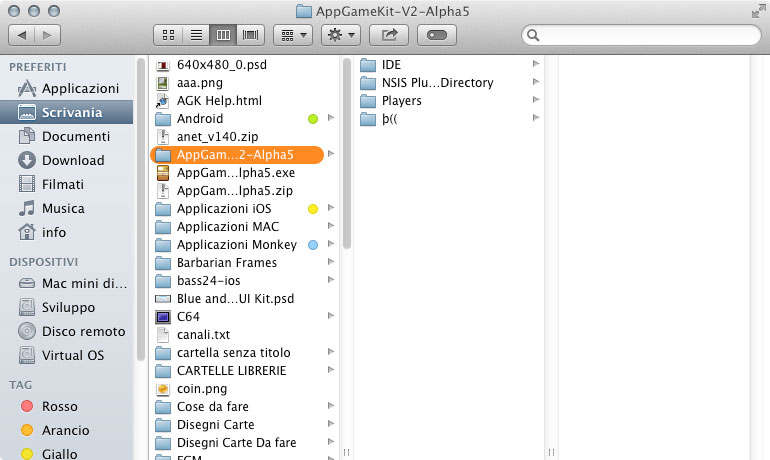Expand the Android folder arrow
This screenshot has height=460, width=770.
coord(331,118)
